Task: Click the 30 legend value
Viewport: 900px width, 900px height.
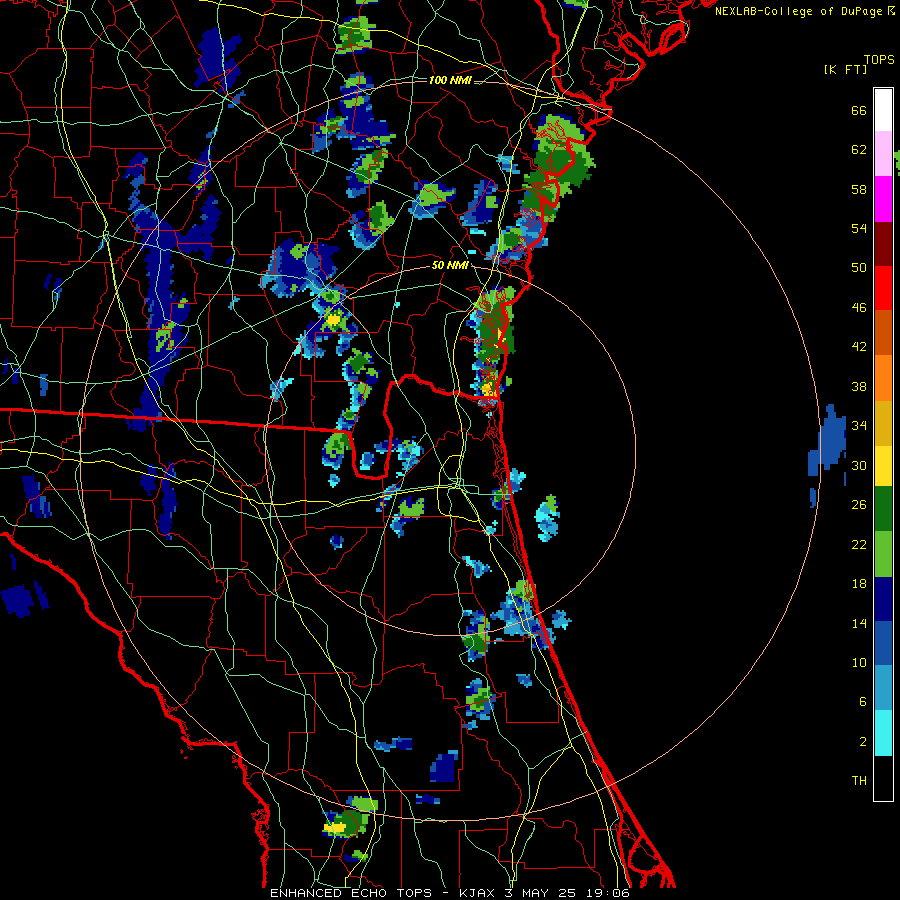Action: pos(859,465)
